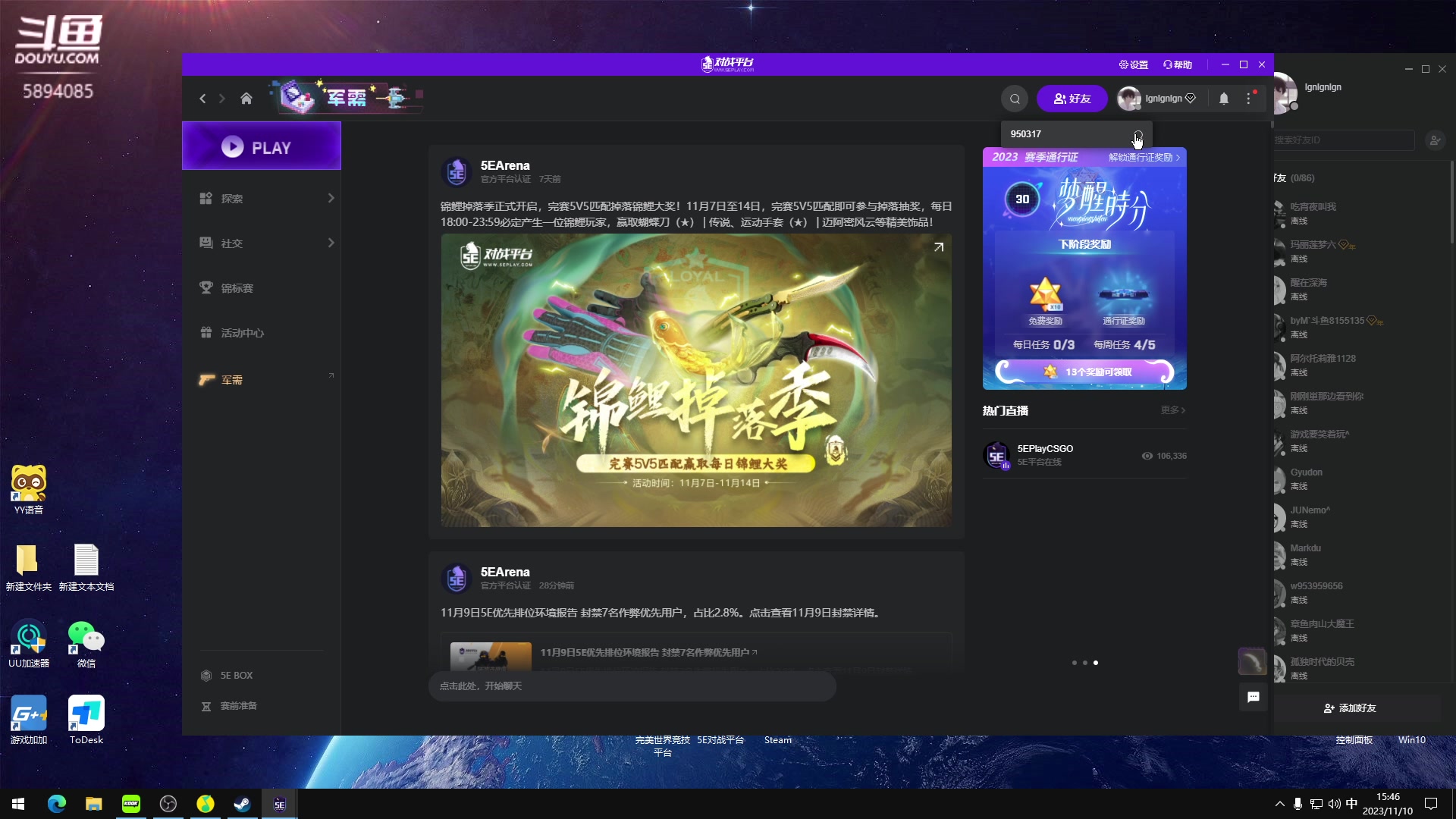The height and width of the screenshot is (819, 1456).
Task: Open the knife item thumbnail above chat icon
Action: click(1252, 661)
